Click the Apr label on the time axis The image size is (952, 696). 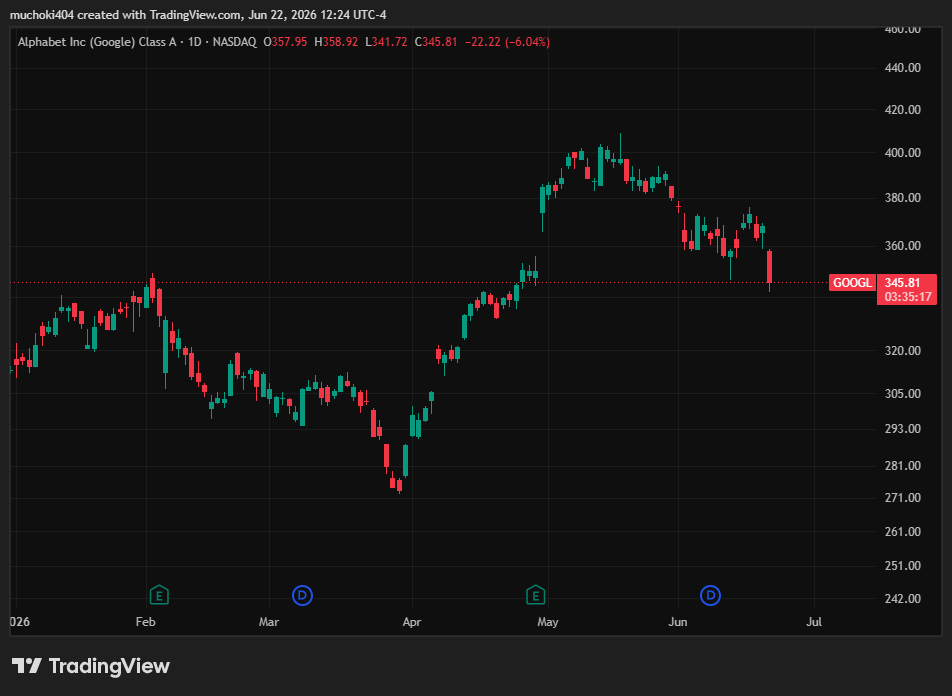point(412,621)
